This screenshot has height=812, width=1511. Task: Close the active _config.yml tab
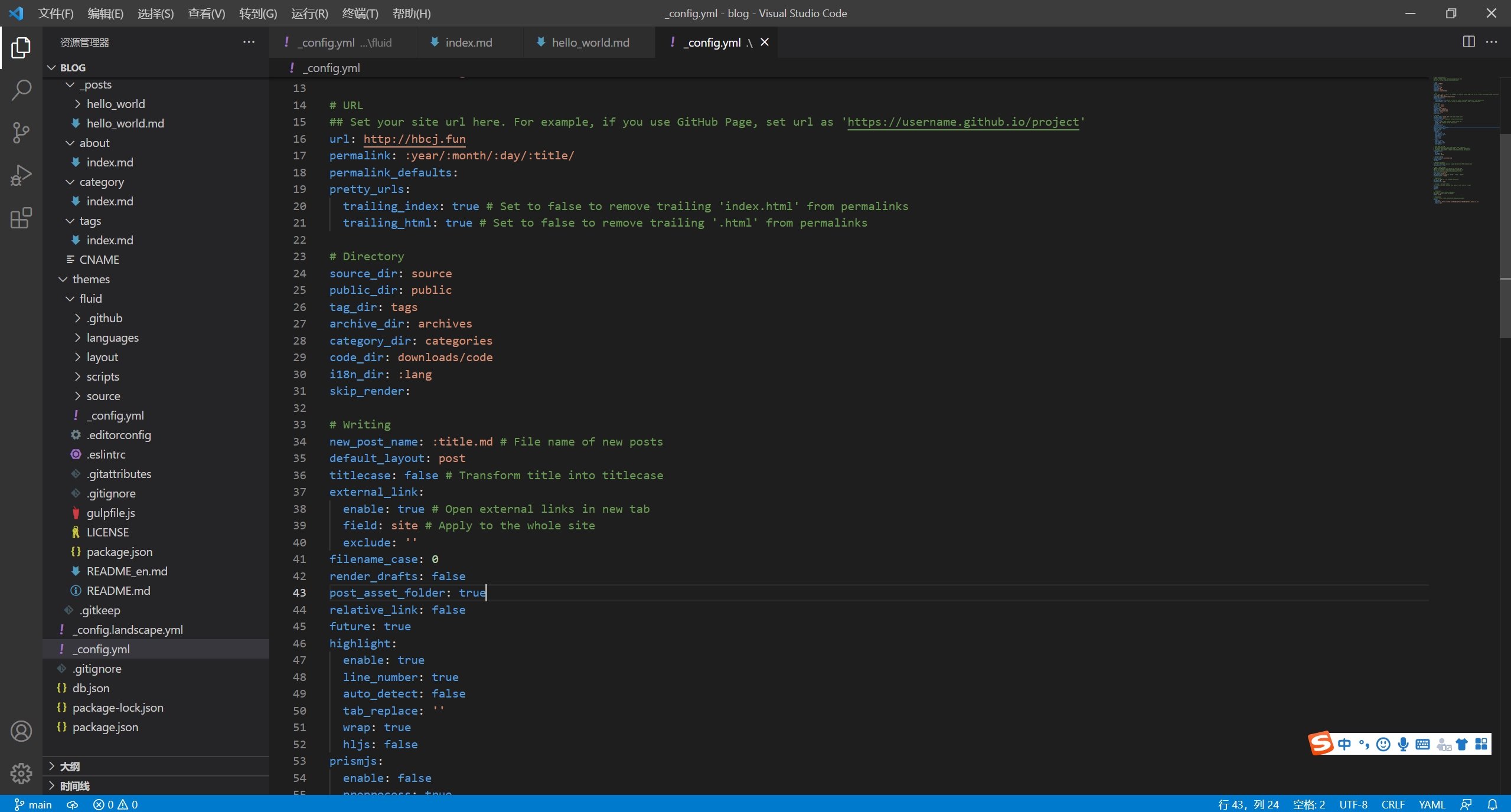[765, 42]
